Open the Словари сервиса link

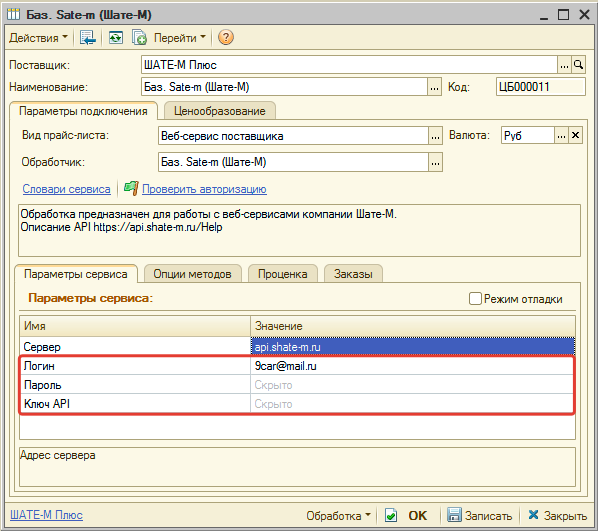[x=66, y=189]
